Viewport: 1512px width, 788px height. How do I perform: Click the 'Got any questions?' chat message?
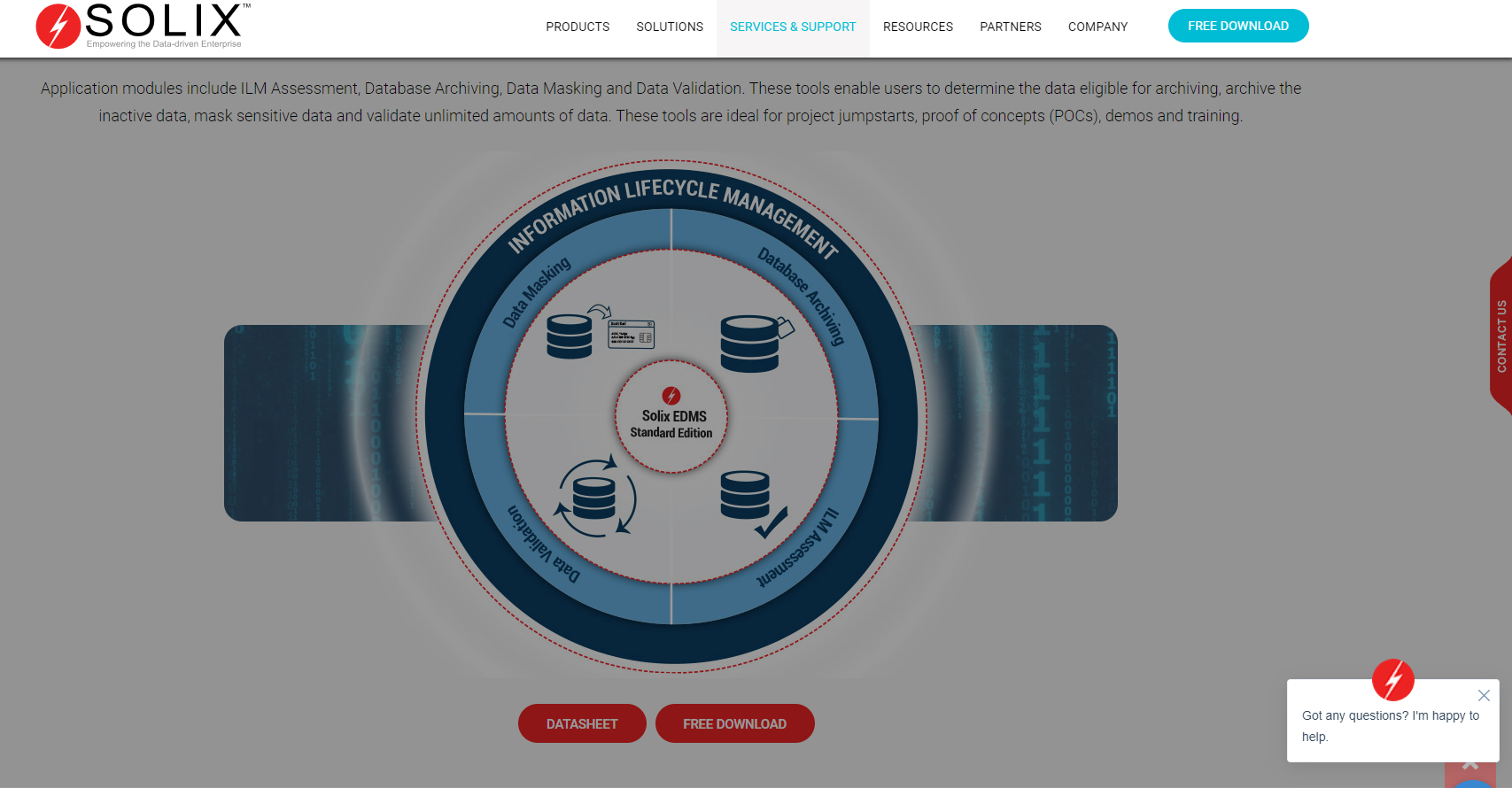(x=1391, y=726)
